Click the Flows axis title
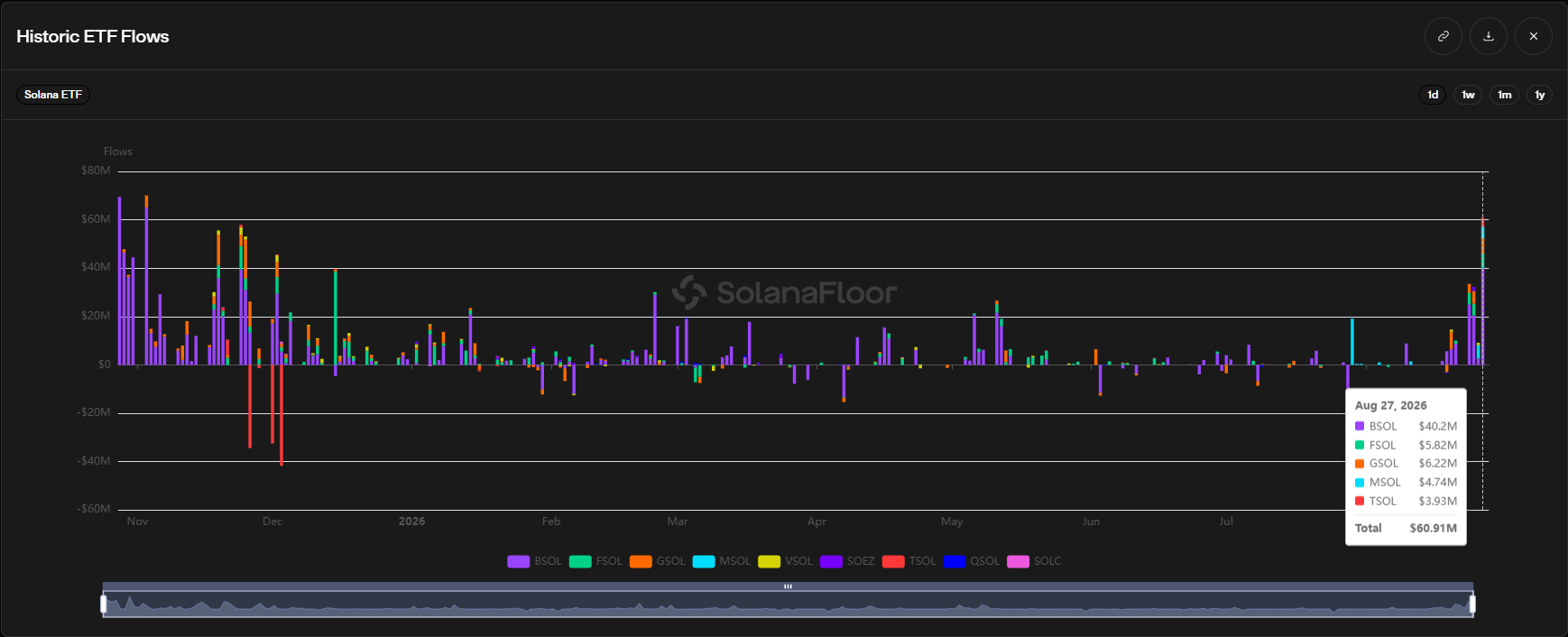This screenshot has width=1568, height=637. click(117, 152)
